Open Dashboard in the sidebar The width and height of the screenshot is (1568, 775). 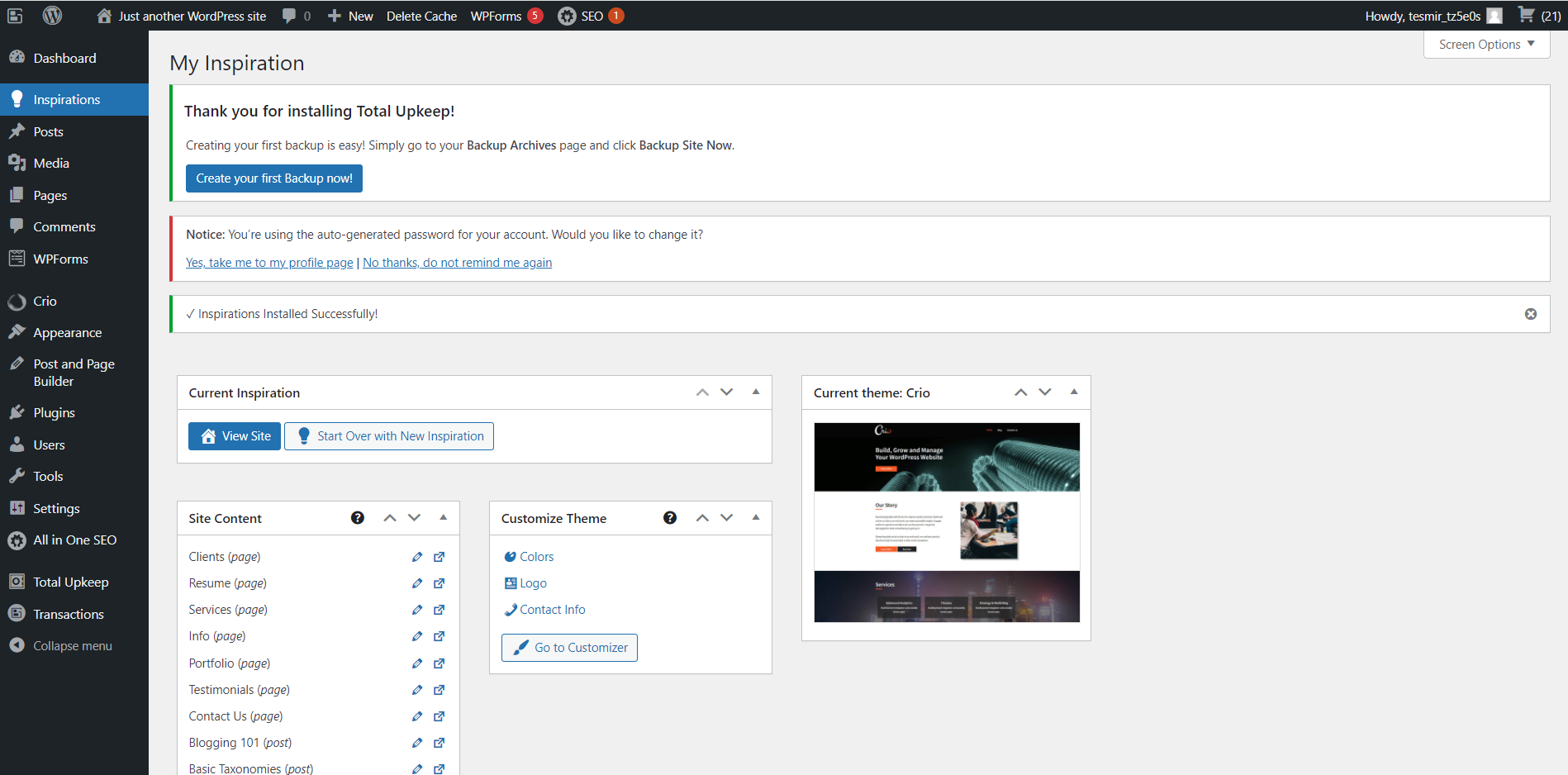click(74, 58)
